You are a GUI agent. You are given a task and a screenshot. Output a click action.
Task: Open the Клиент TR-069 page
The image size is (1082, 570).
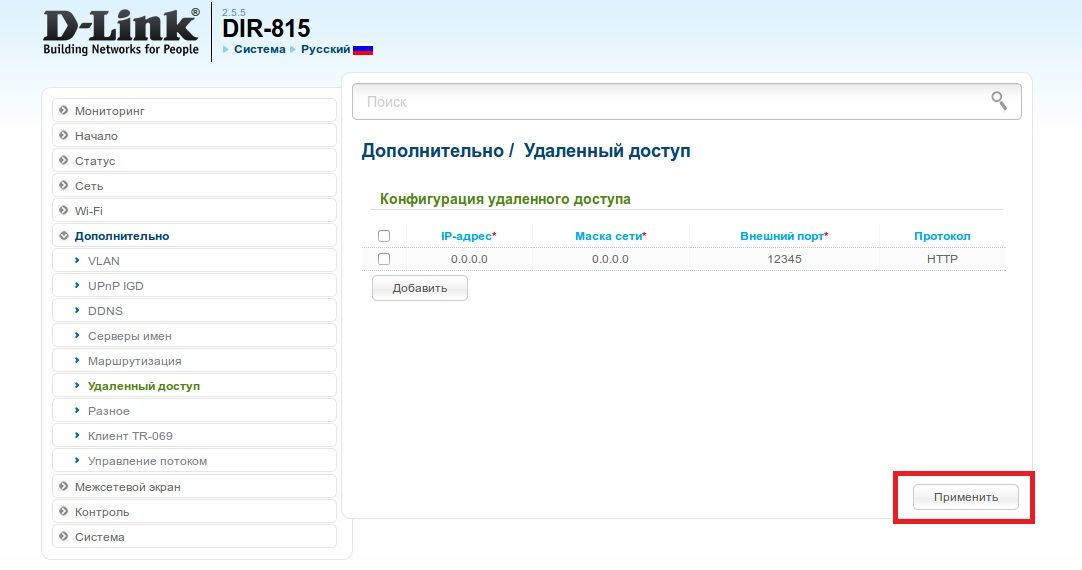130,436
